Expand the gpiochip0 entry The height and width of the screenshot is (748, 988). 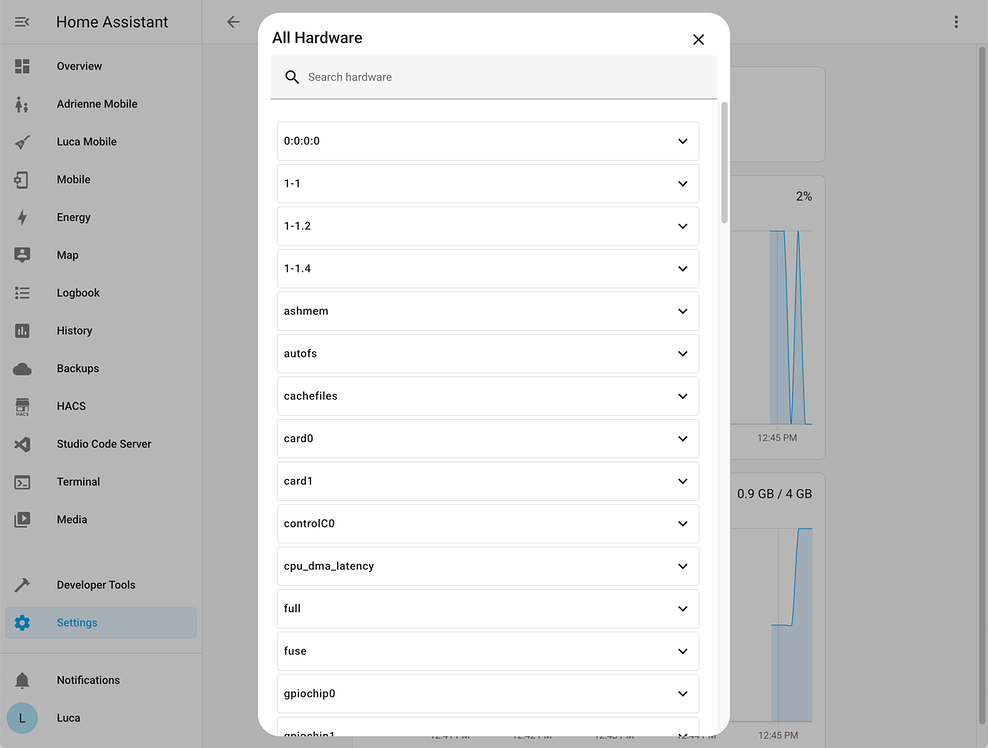tap(487, 693)
